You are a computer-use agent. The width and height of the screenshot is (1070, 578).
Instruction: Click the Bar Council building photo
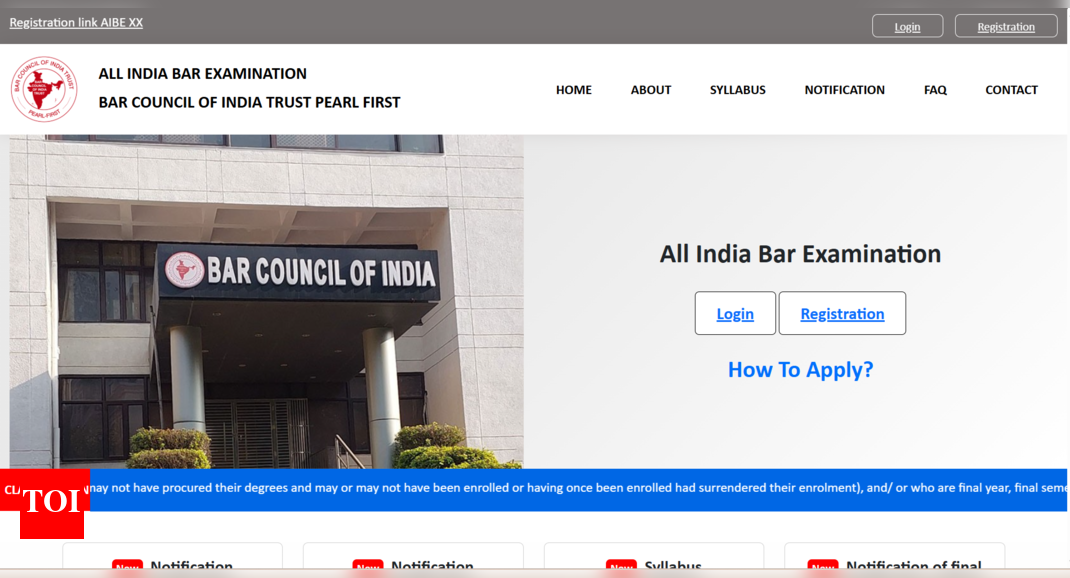265,300
